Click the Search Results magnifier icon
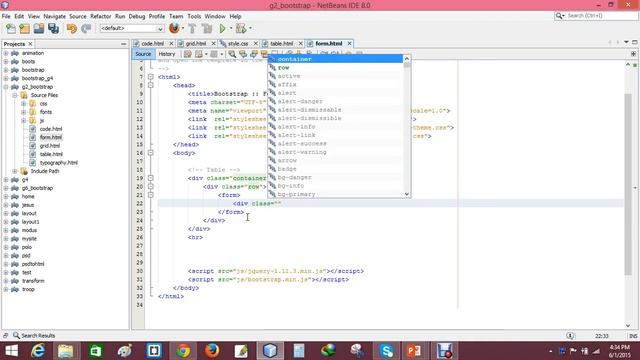Screen dimensions: 640x360 point(16,336)
